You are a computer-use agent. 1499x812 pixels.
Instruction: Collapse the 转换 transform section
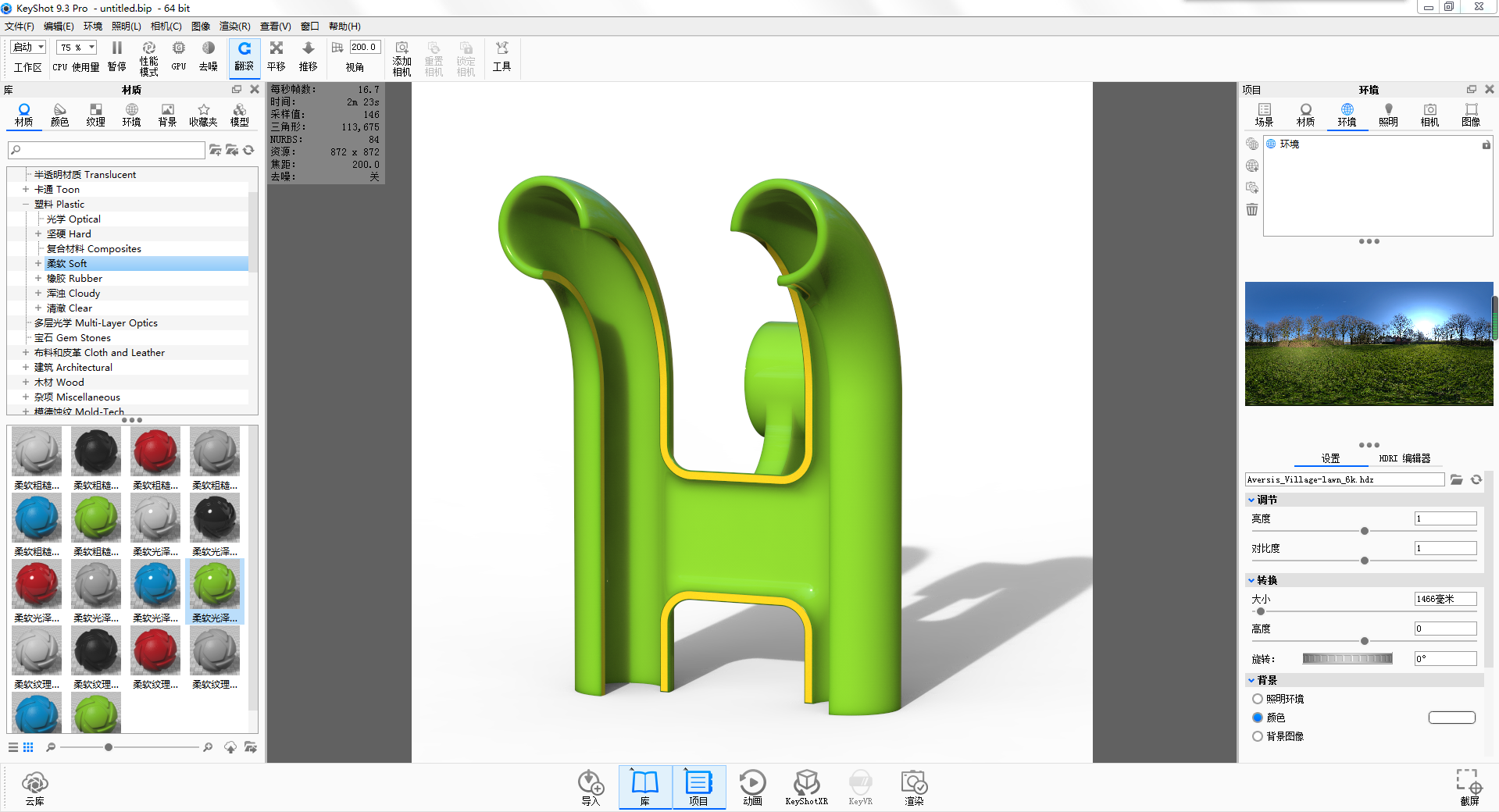point(1251,580)
